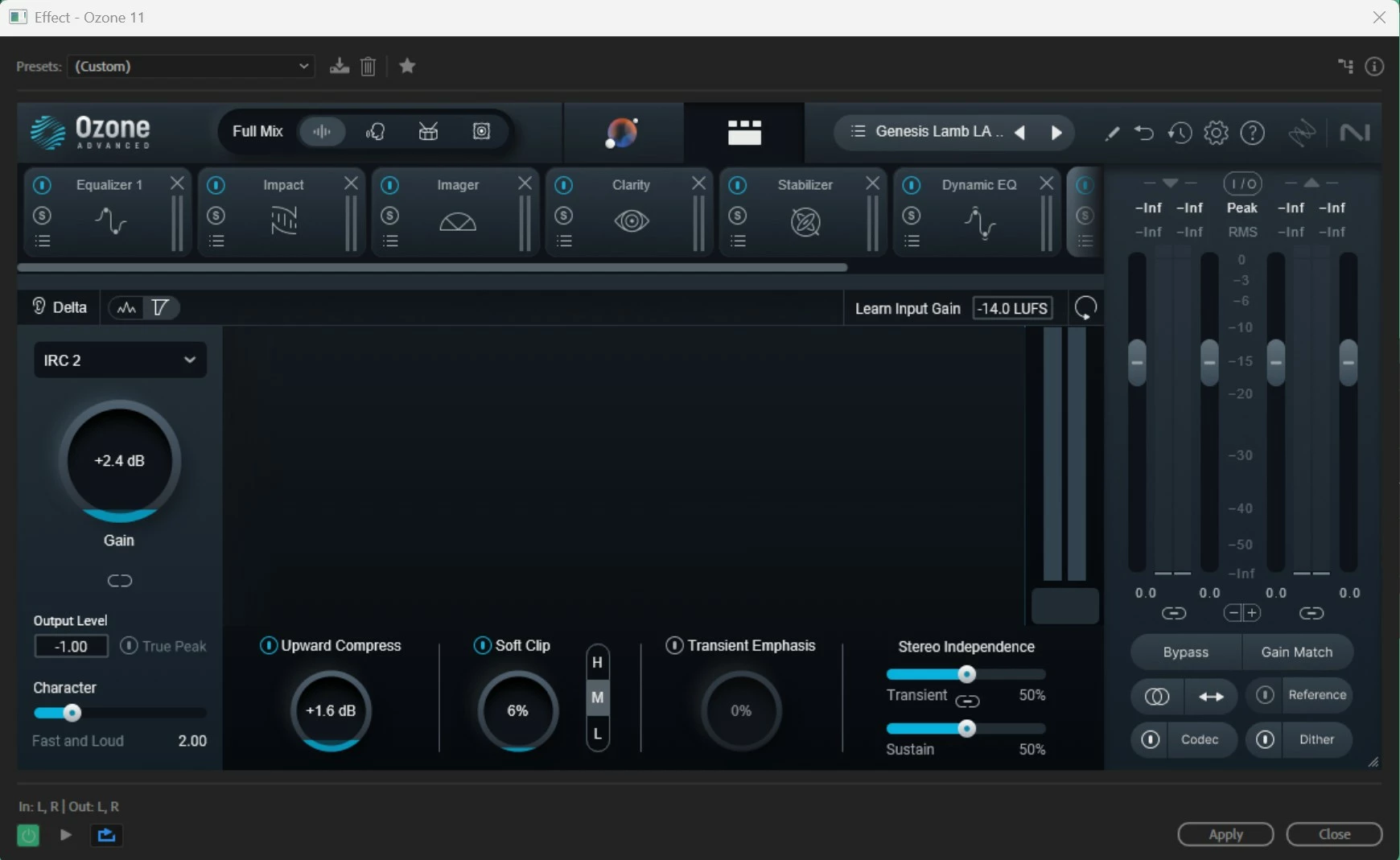Click the Native Instruments logo icon
Viewport: 1400px width, 860px height.
tap(1355, 133)
